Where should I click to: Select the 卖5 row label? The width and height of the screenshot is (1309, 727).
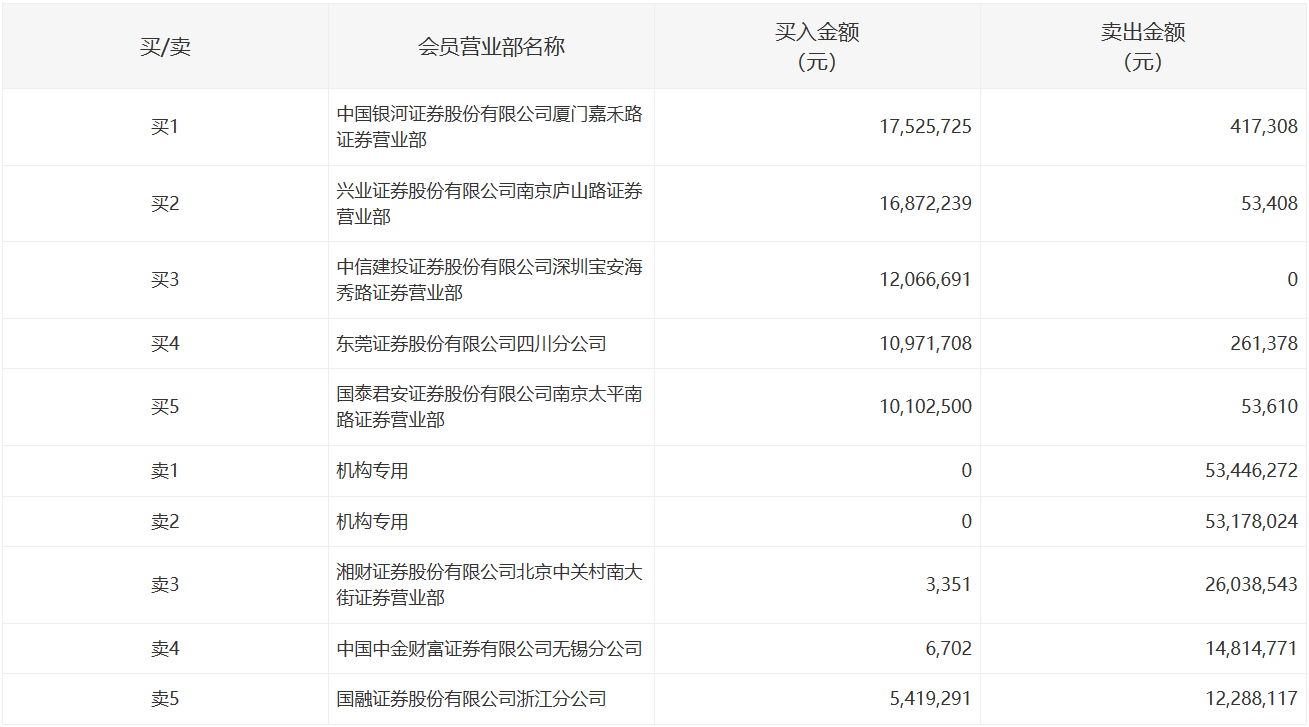(165, 699)
